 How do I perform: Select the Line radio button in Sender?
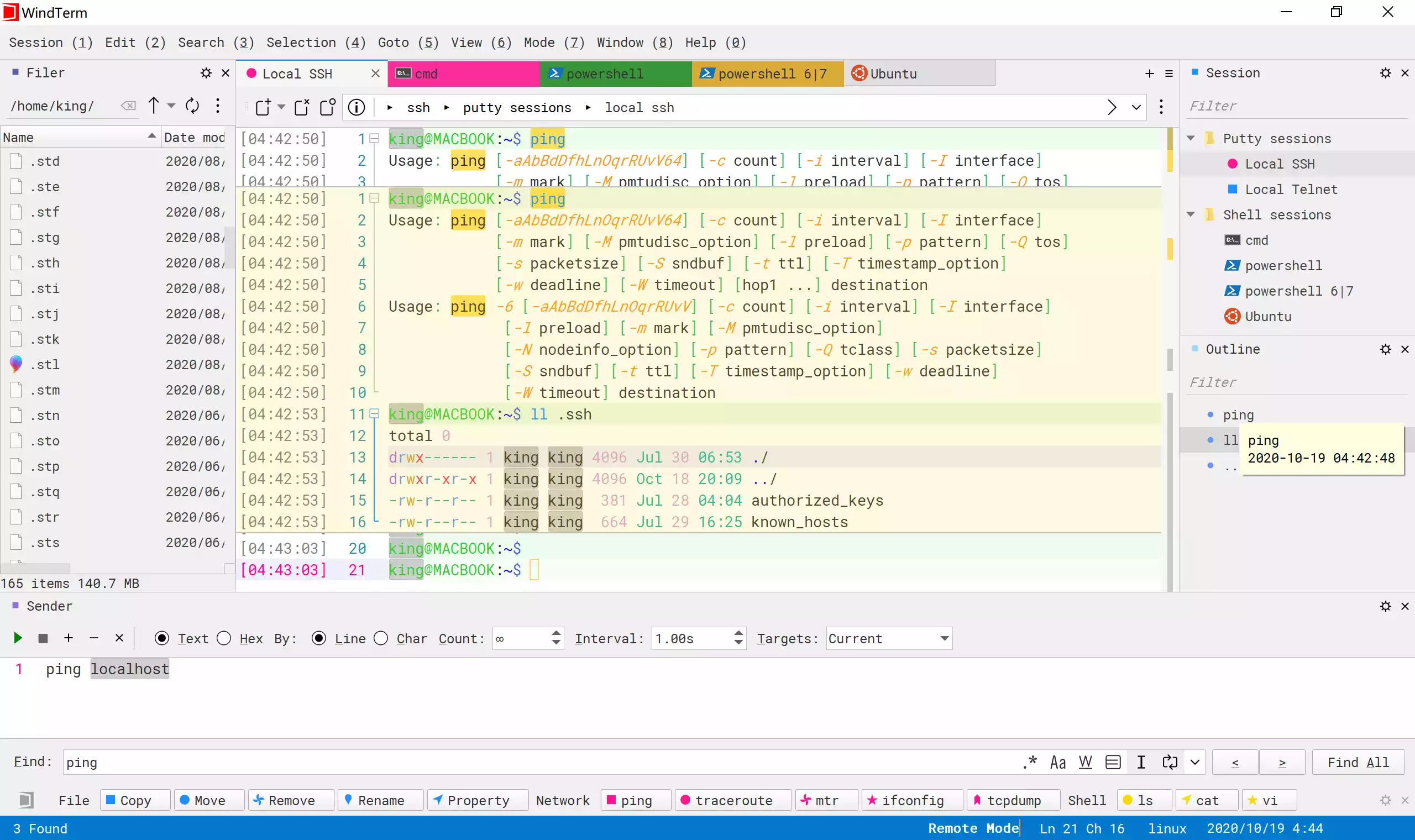pos(319,638)
